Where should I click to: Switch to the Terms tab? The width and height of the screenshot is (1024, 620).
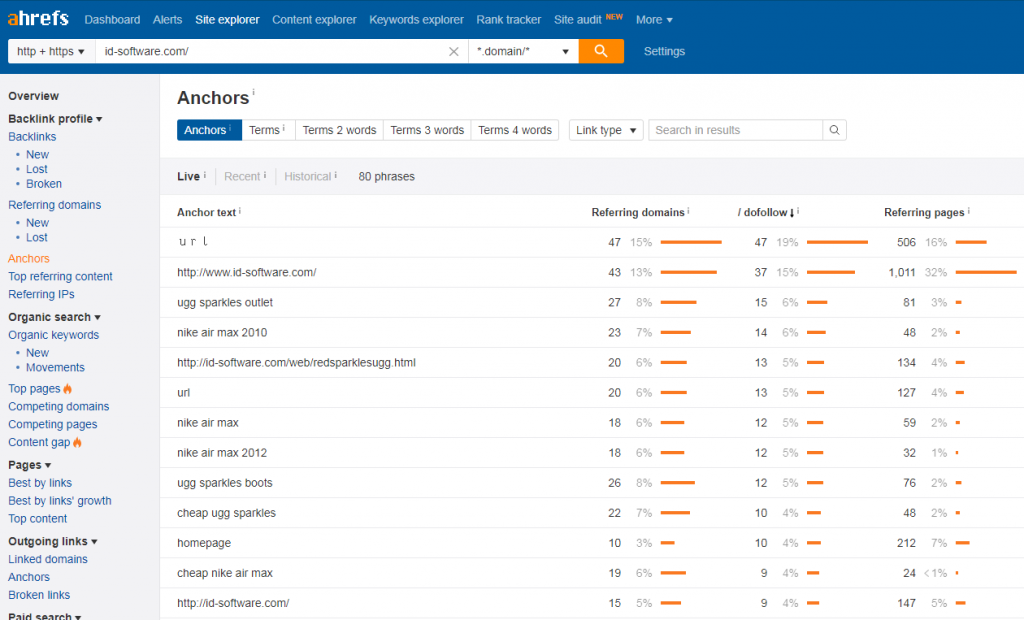pos(268,130)
